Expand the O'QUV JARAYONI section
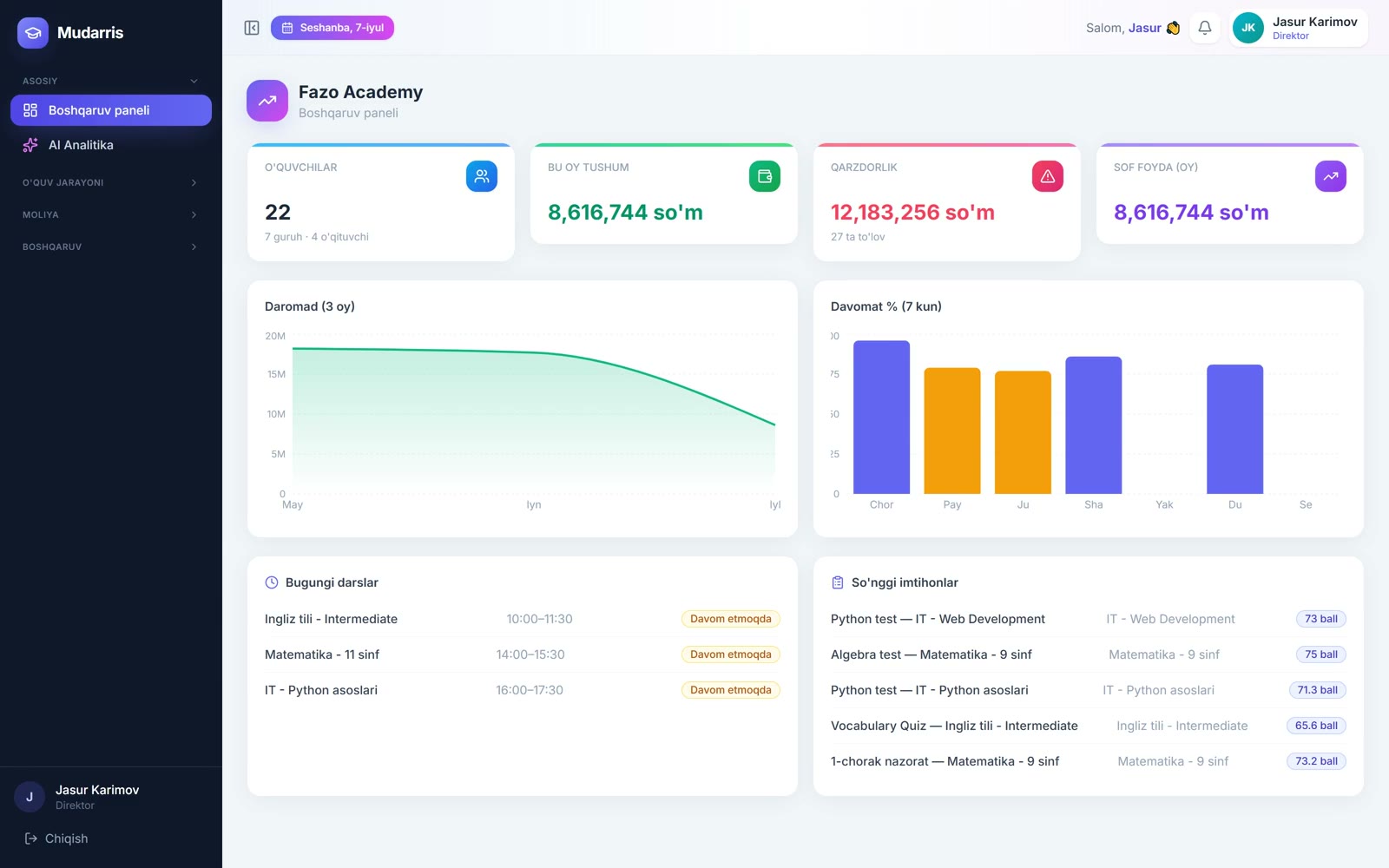This screenshot has height=868, width=1389. coord(111,182)
